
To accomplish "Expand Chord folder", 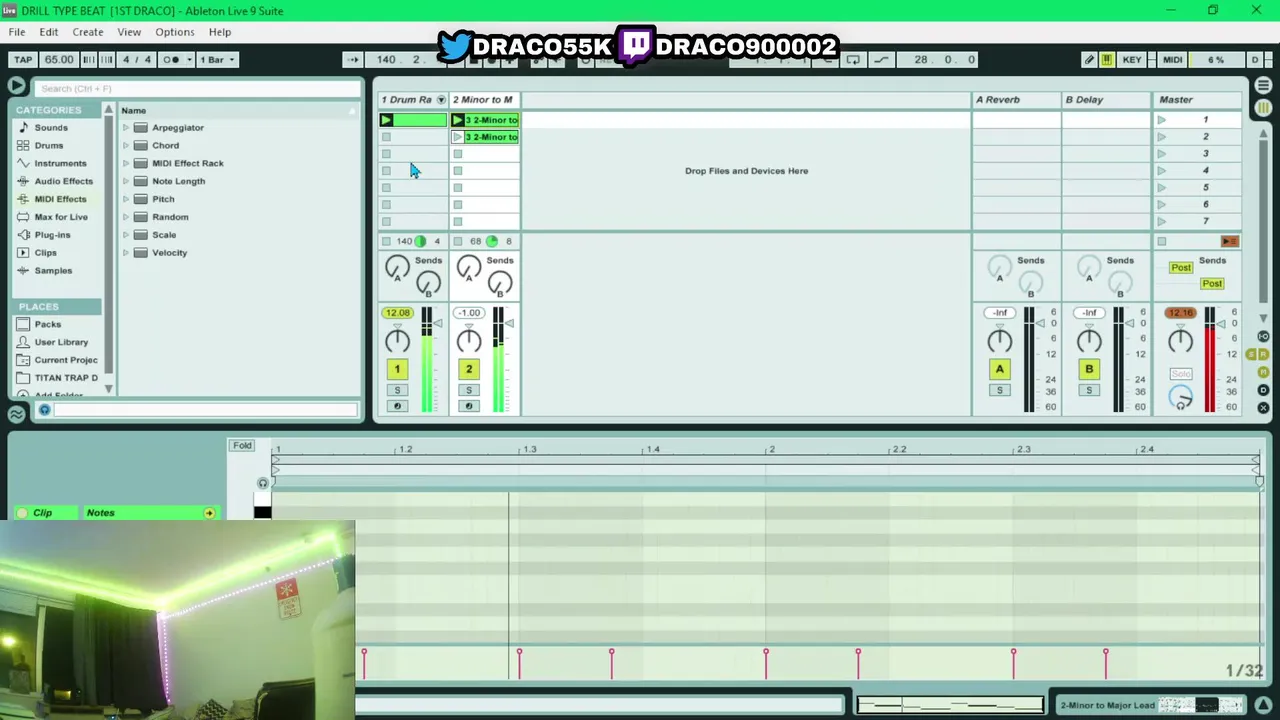I will [126, 146].
